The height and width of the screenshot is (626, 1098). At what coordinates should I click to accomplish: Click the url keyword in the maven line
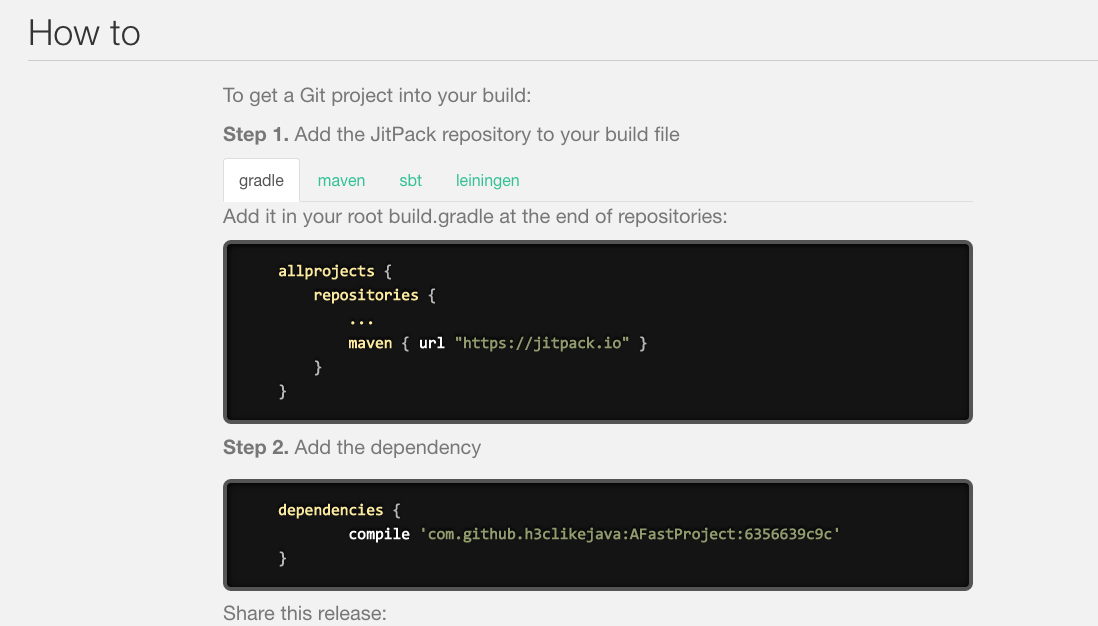pyautogui.click(x=431, y=343)
